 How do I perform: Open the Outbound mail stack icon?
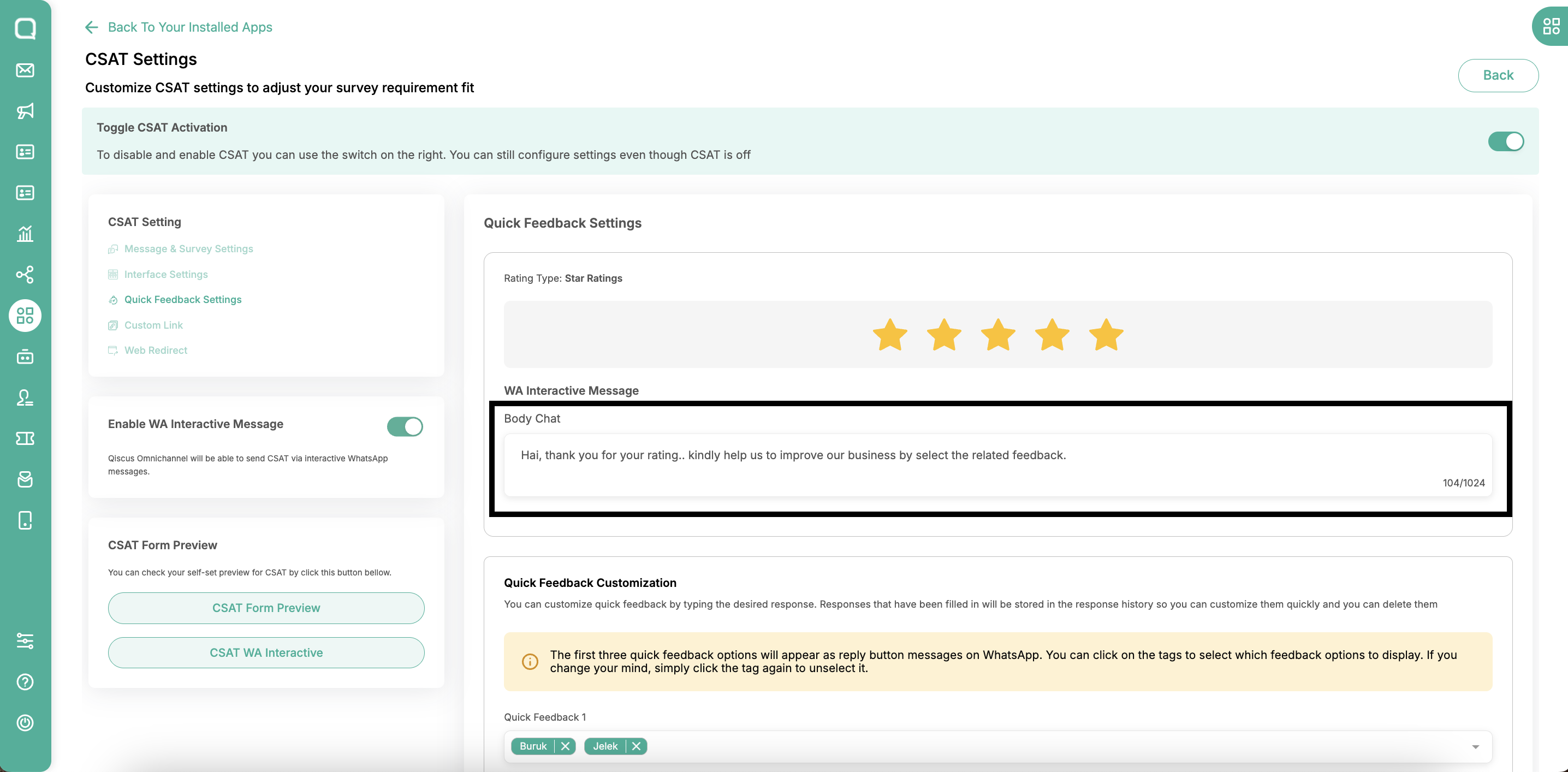pos(25,479)
